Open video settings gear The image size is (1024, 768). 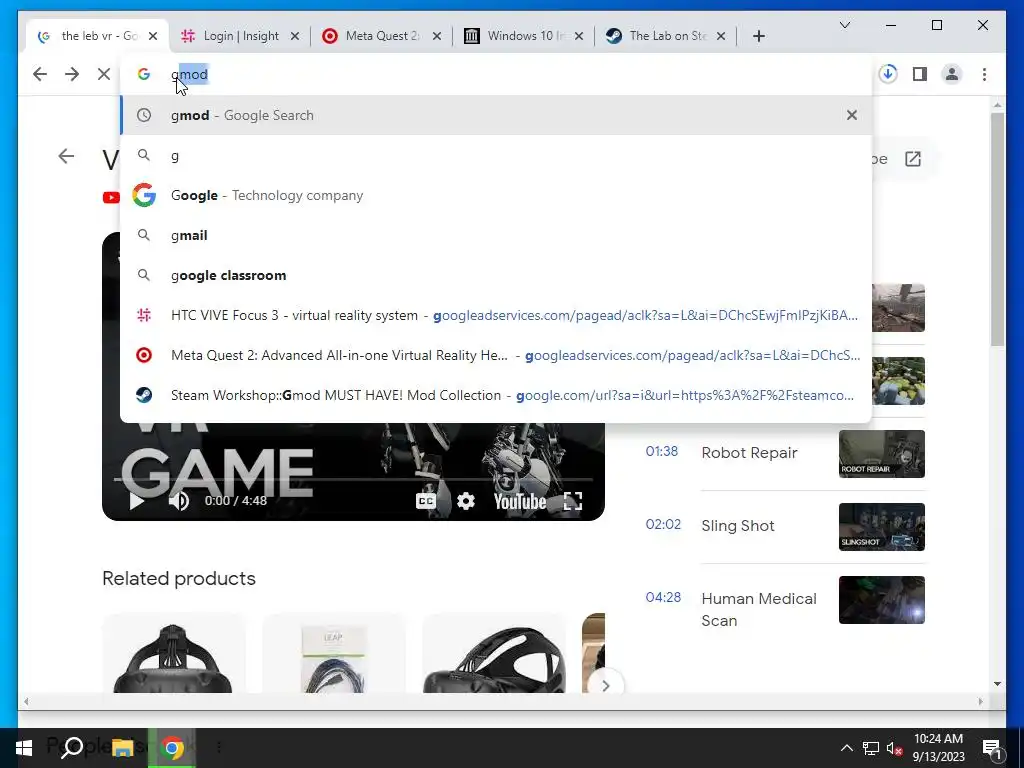point(466,501)
